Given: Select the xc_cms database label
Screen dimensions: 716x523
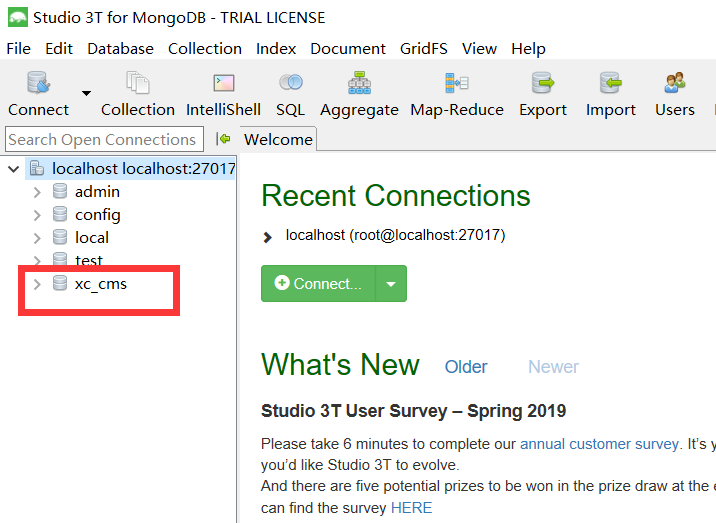Looking at the screenshot, I should 100,284.
